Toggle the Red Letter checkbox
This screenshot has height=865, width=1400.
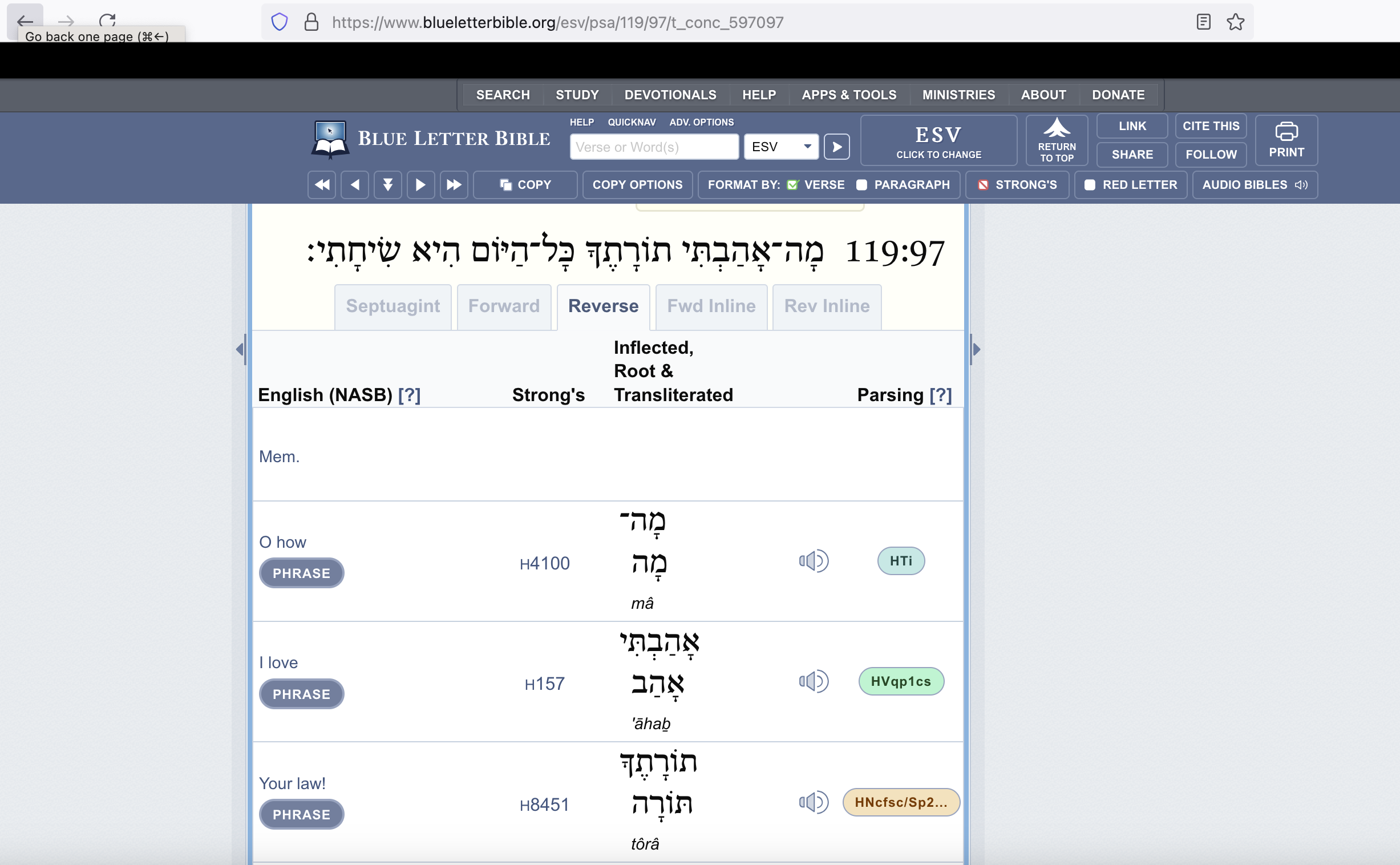tap(1090, 185)
